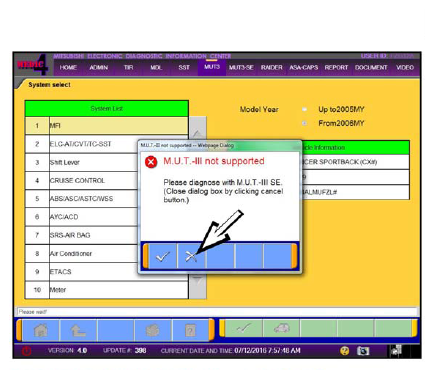Click the back arrow icon in the bottom toolbar
Screen dimensions: 434x379
point(78,330)
